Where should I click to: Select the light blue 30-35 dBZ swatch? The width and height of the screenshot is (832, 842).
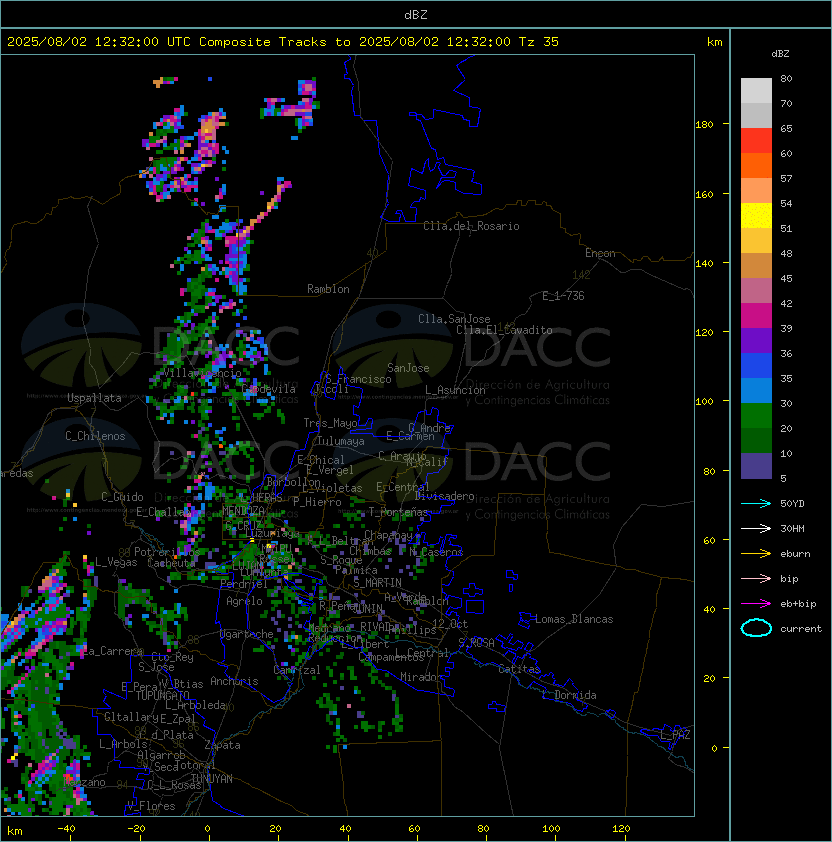(x=756, y=391)
